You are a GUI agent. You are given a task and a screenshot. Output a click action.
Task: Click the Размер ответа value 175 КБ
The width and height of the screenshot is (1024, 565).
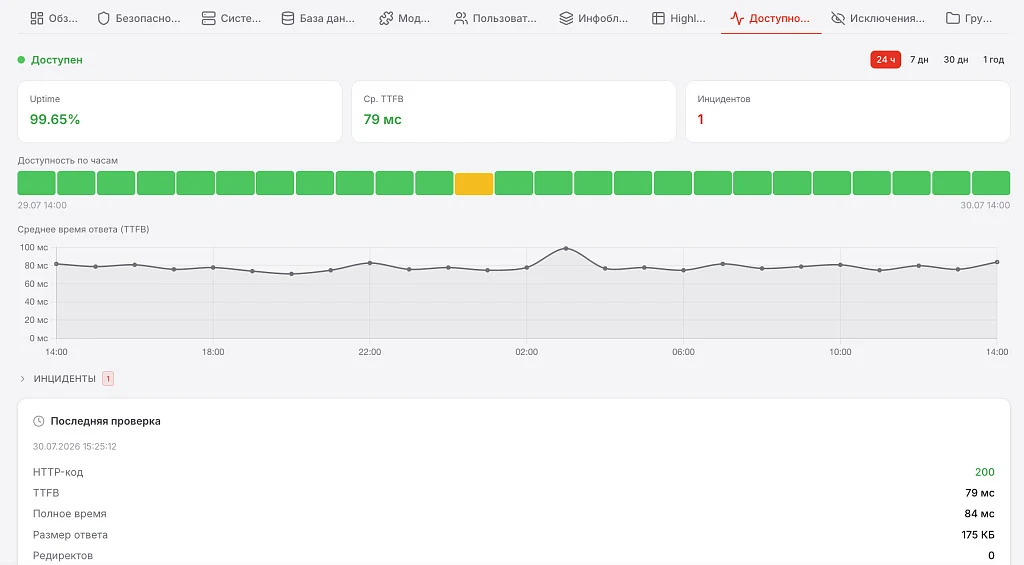coord(978,535)
